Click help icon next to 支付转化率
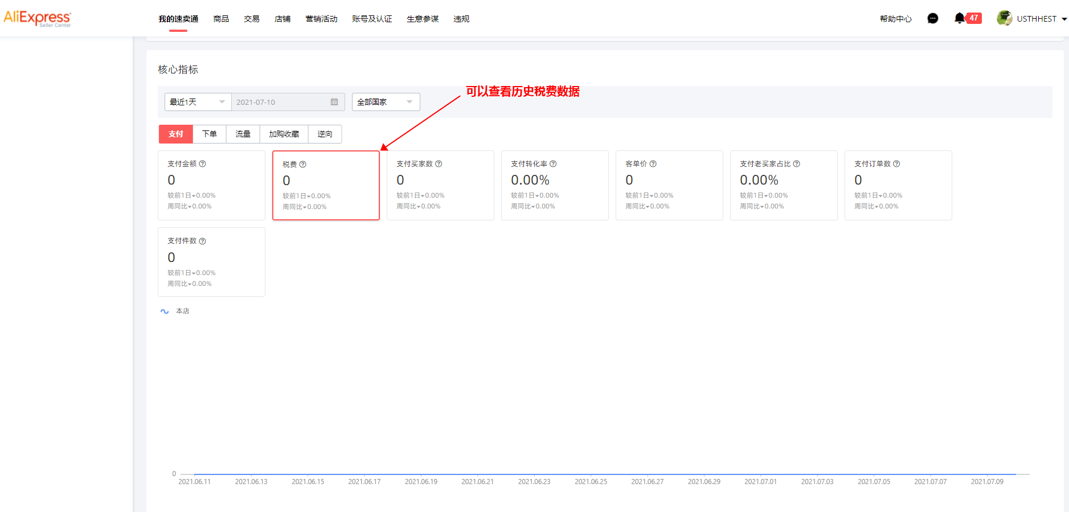Image resolution: width=1069 pixels, height=512 pixels. tap(553, 164)
